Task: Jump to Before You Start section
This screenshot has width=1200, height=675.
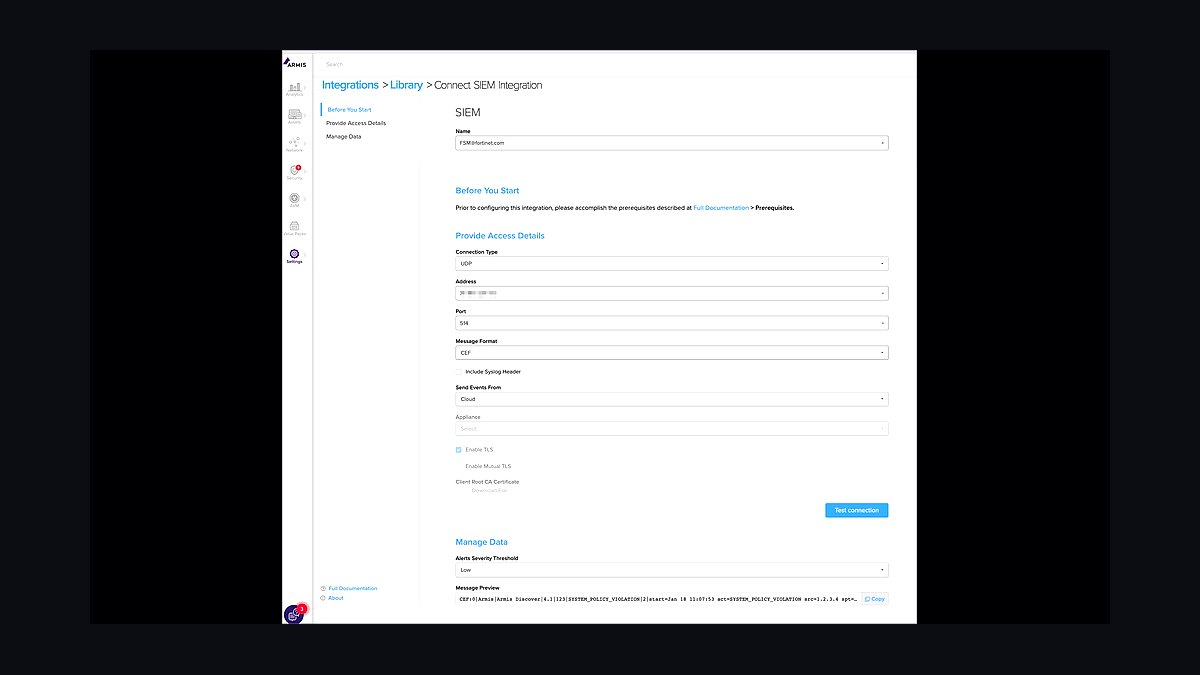Action: [x=350, y=109]
